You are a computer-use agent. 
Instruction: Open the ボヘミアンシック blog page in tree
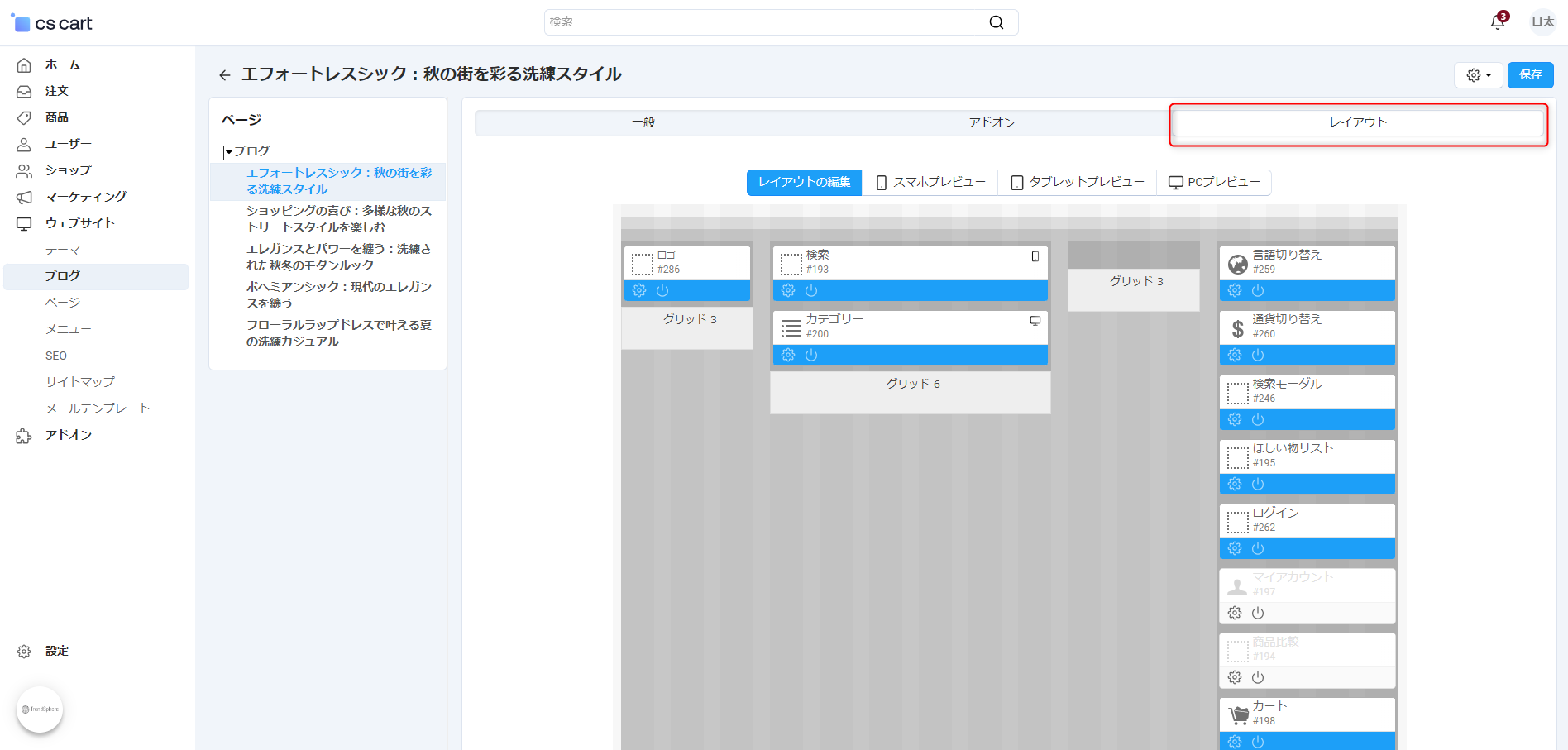[338, 294]
